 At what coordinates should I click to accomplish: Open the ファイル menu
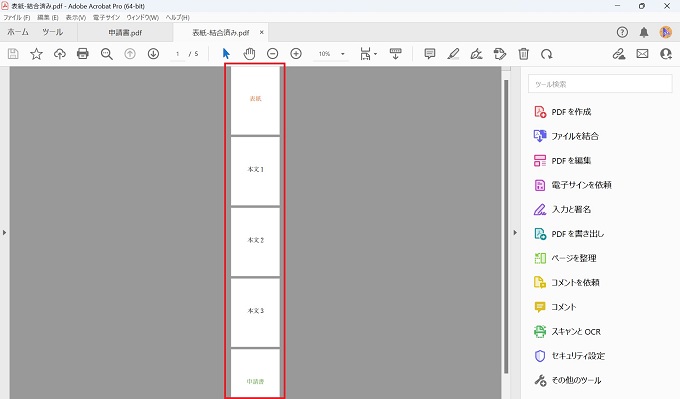point(17,17)
